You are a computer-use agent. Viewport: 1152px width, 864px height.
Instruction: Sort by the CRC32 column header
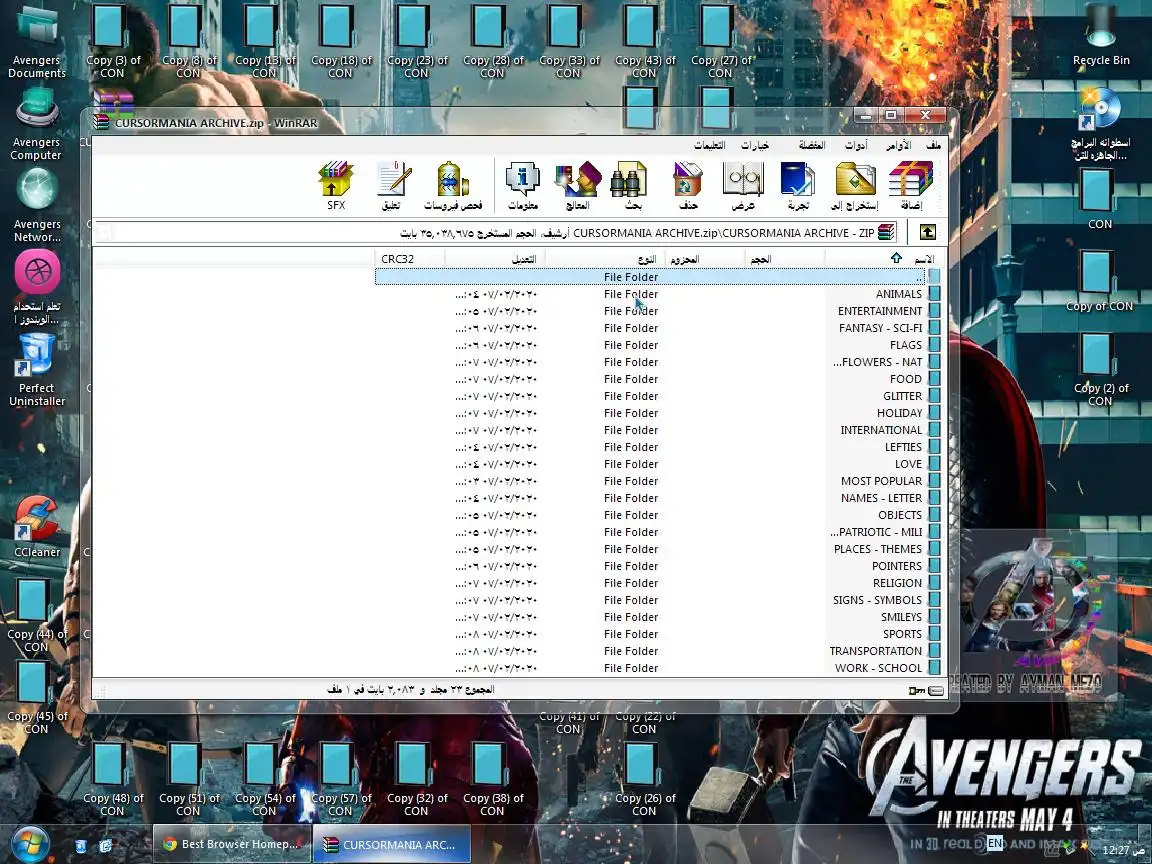pos(409,259)
